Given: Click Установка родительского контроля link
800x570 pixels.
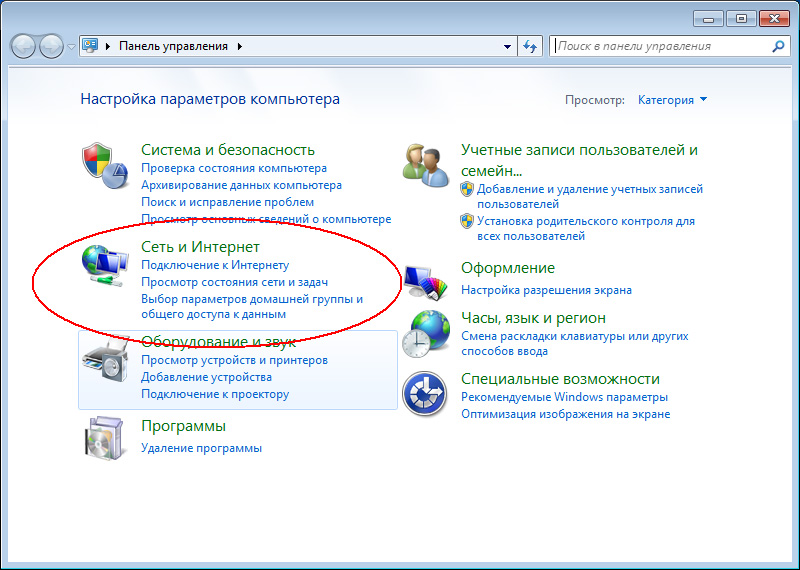Looking at the screenshot, I should tap(585, 228).
